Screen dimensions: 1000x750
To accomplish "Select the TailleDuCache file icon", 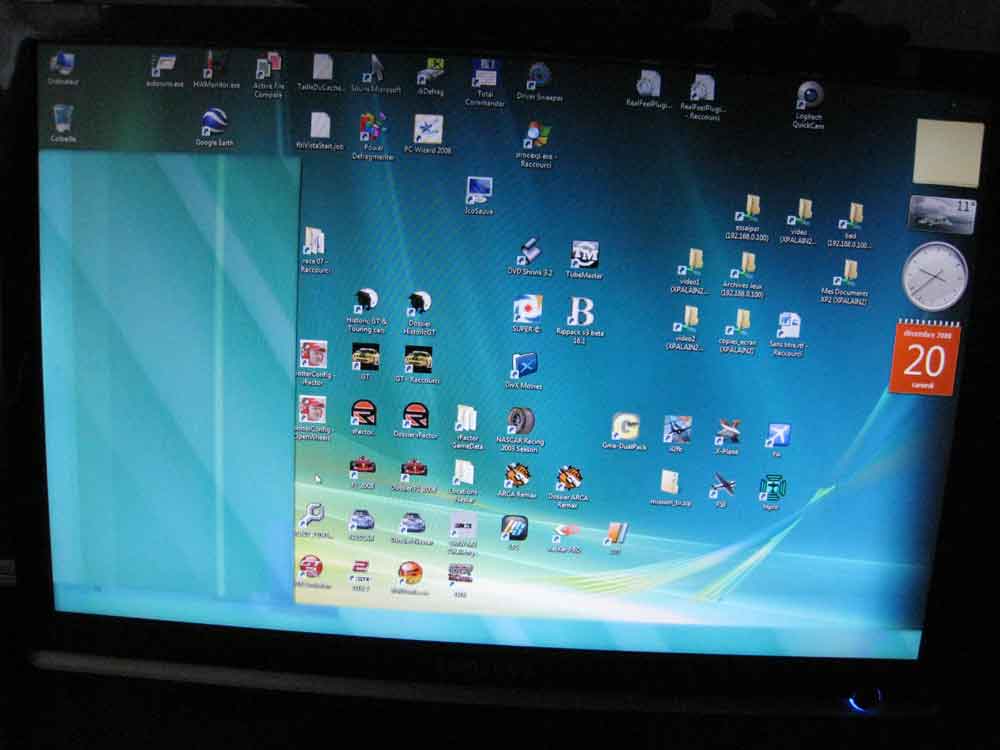I will pyautogui.click(x=322, y=73).
